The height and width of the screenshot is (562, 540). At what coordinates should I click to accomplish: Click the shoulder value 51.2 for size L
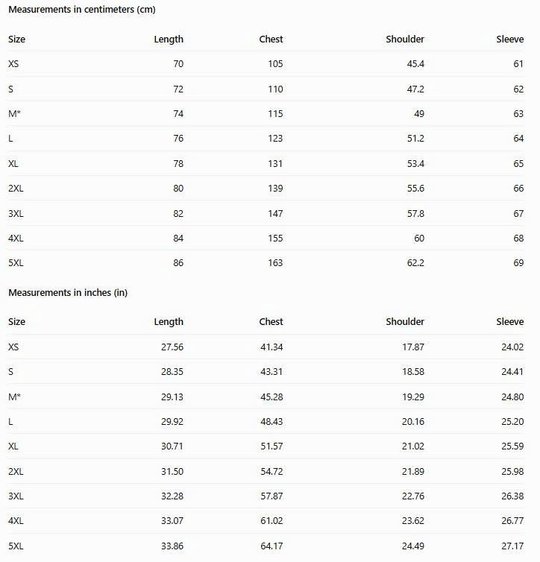click(415, 138)
